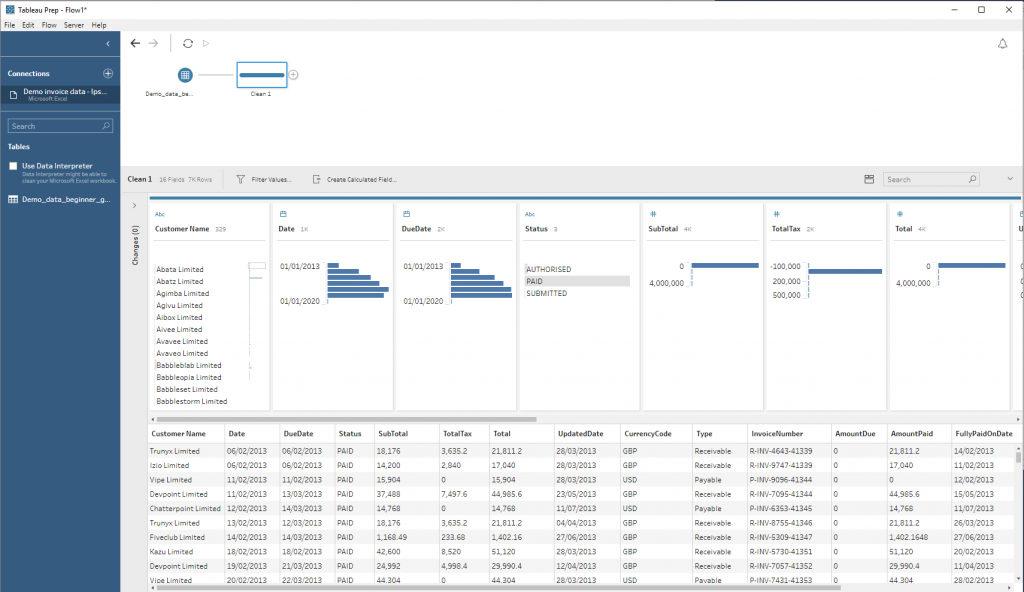The height and width of the screenshot is (592, 1024).
Task: Click the InvoiceNumber column header
Action: click(789, 433)
